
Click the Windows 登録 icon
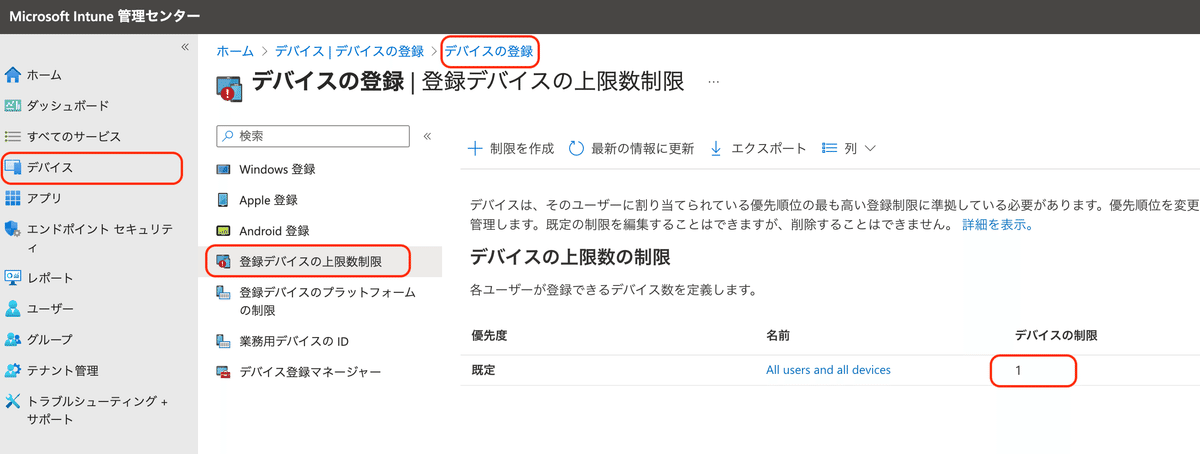pyautogui.click(x=223, y=169)
